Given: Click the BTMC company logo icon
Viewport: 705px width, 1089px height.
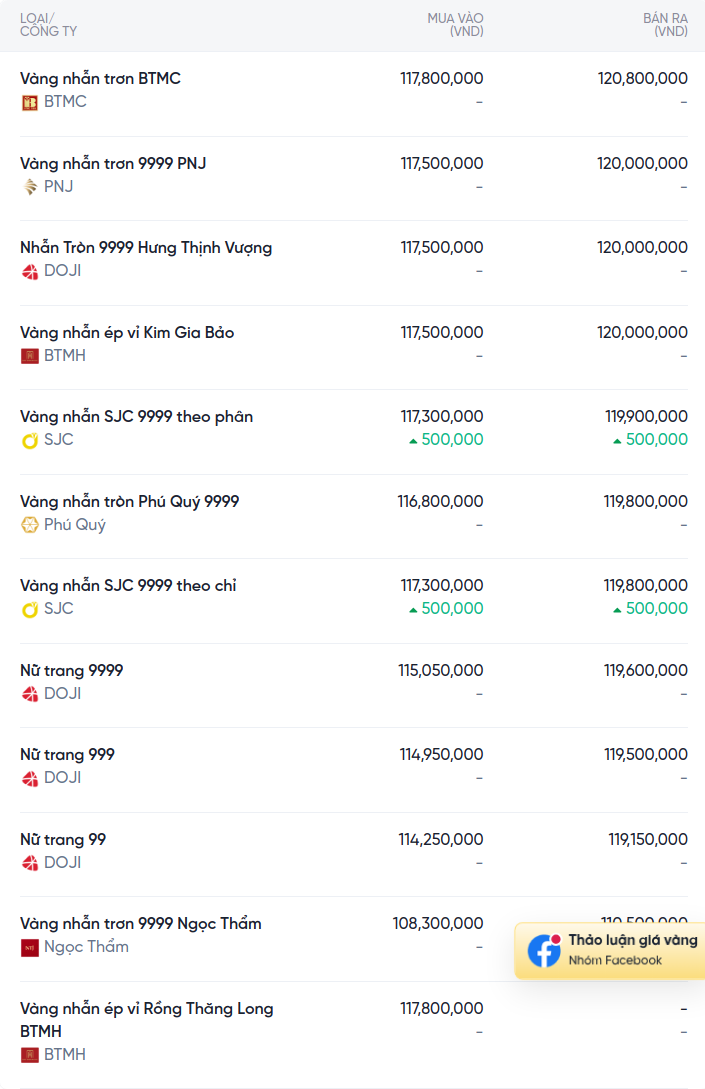Looking at the screenshot, I should (x=30, y=102).
